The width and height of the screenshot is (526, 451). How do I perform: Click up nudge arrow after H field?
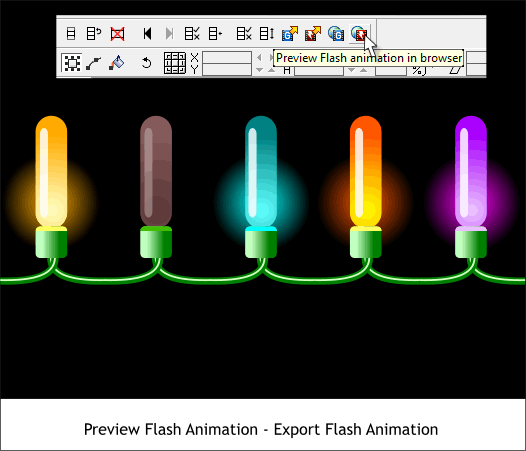tap(363, 70)
